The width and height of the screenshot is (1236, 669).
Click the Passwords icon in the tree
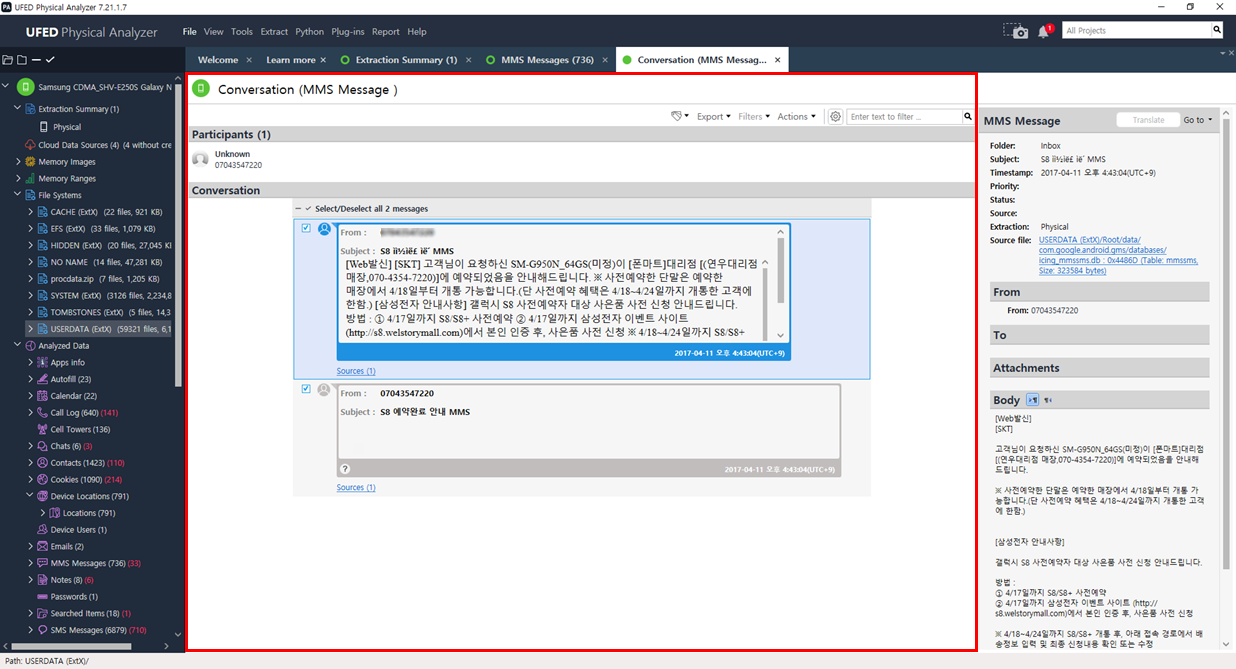42,597
